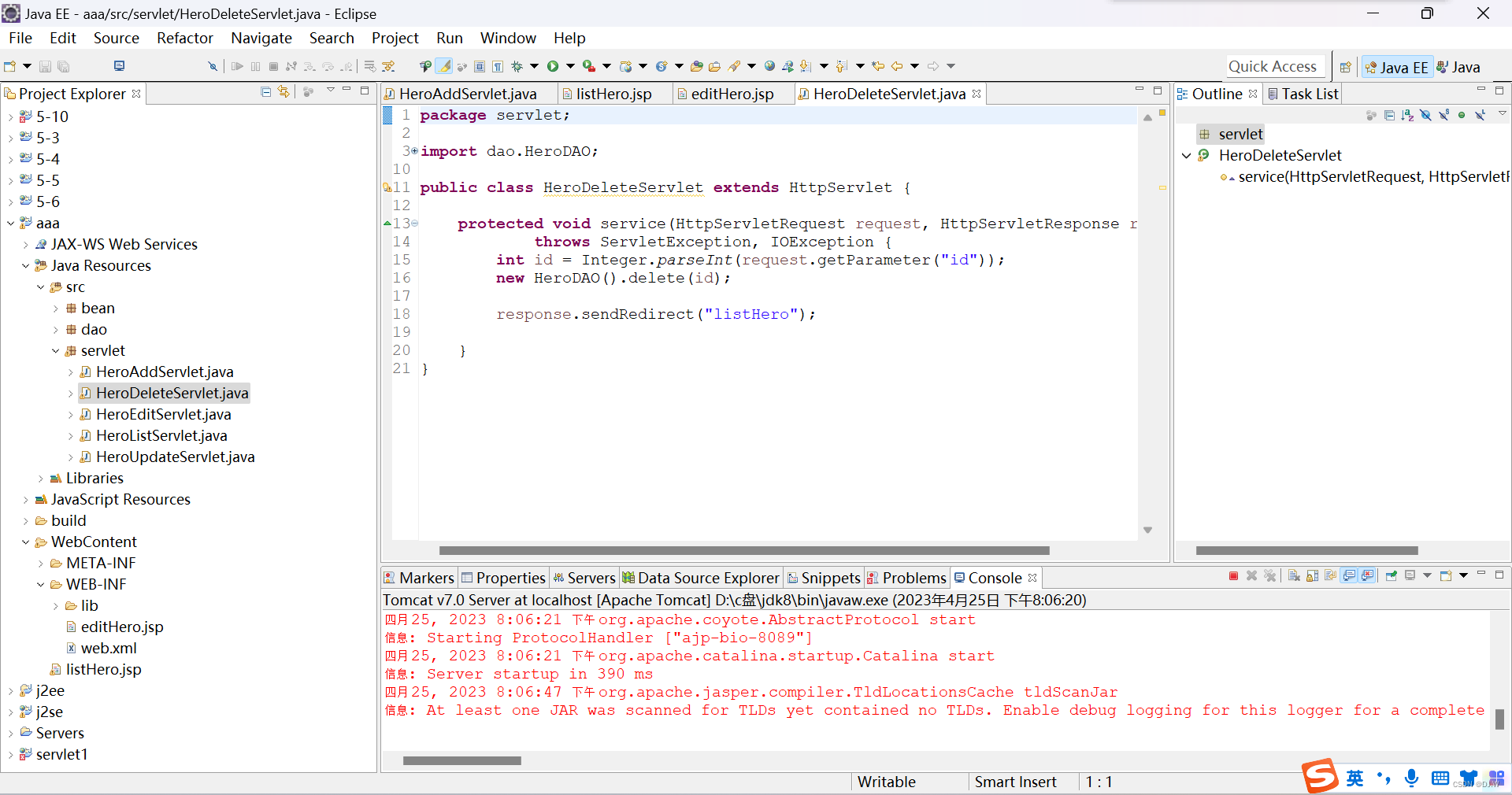Select web.xml in WEB-INF

[x=109, y=649]
